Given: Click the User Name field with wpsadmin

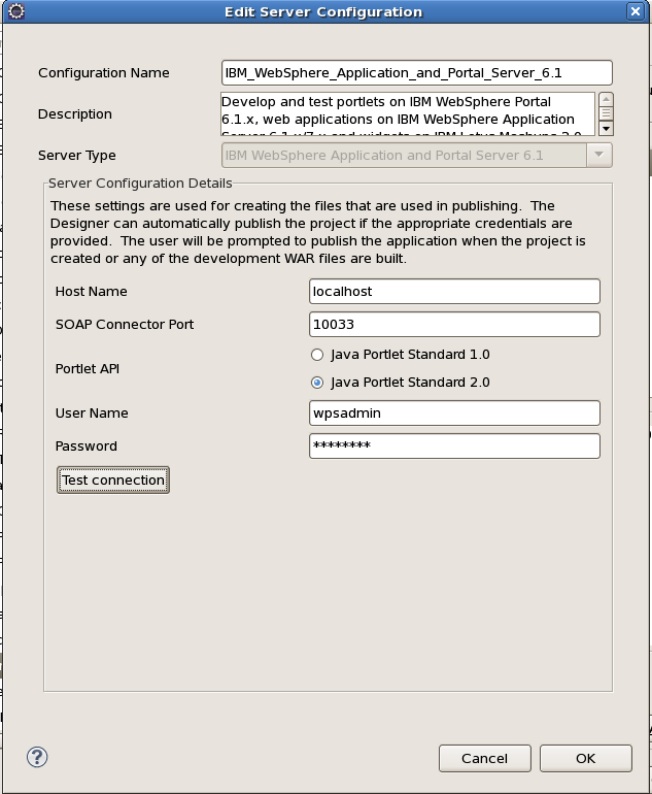Looking at the screenshot, I should coord(455,413).
